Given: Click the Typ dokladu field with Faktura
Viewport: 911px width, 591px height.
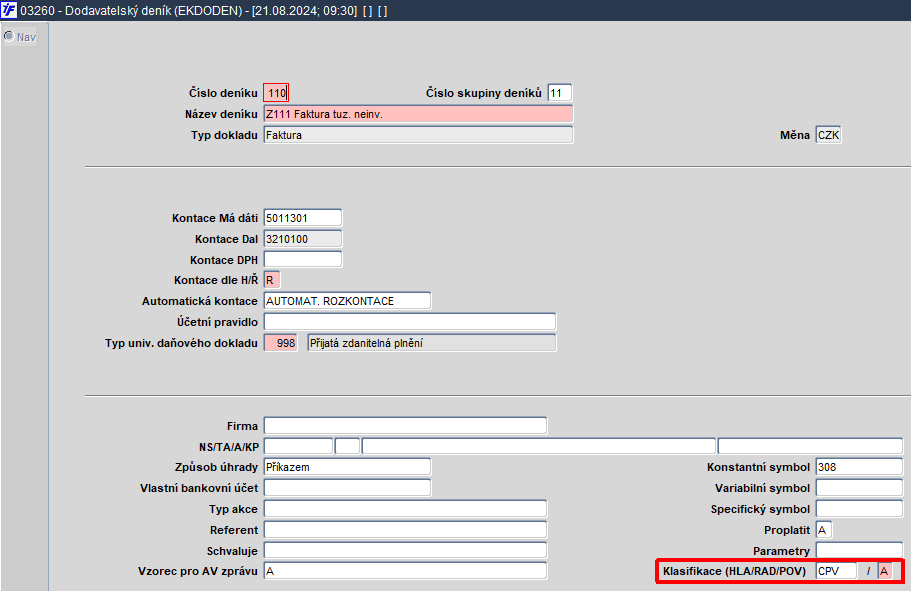Looking at the screenshot, I should pos(418,135).
